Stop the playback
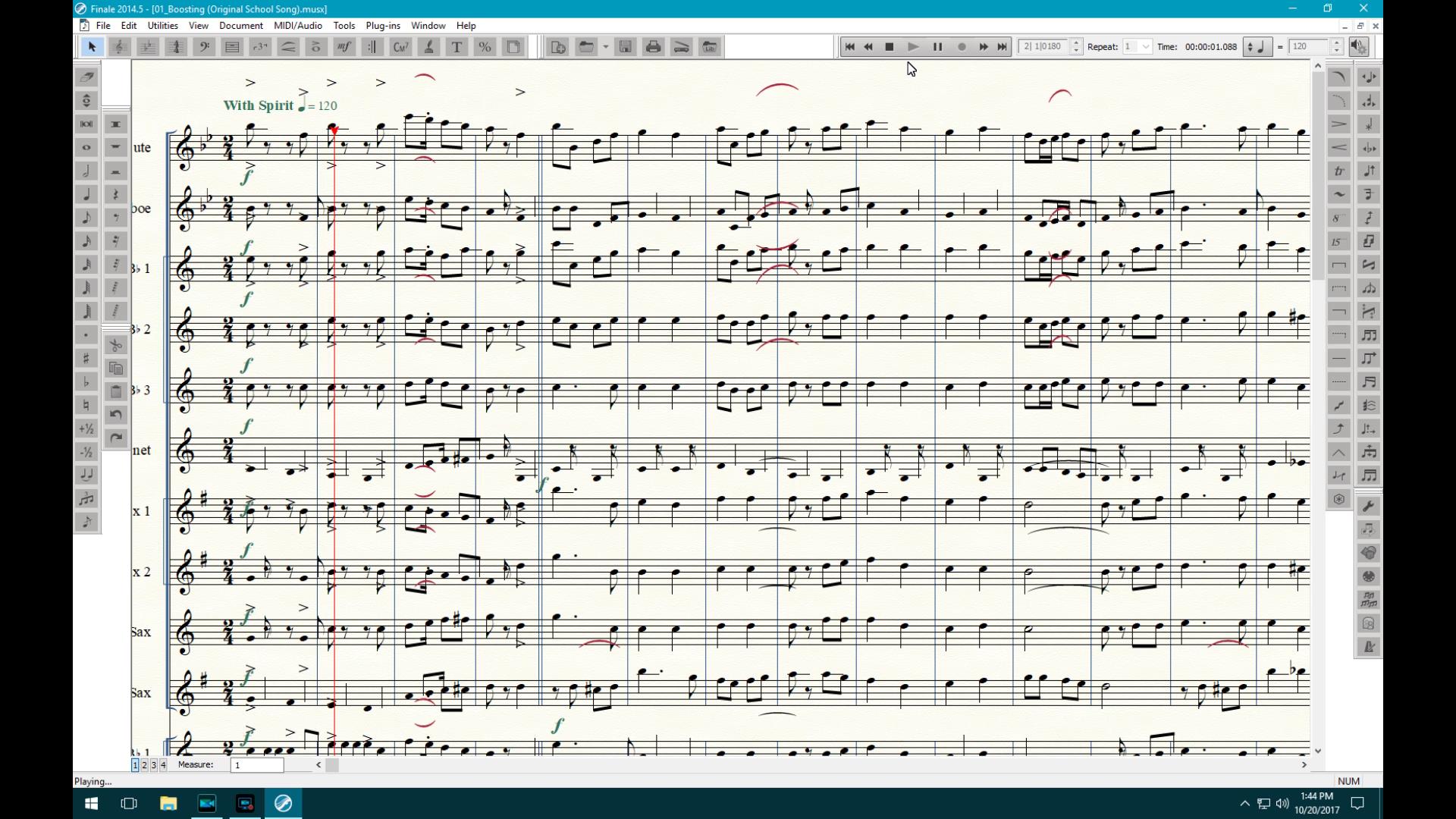 click(890, 47)
